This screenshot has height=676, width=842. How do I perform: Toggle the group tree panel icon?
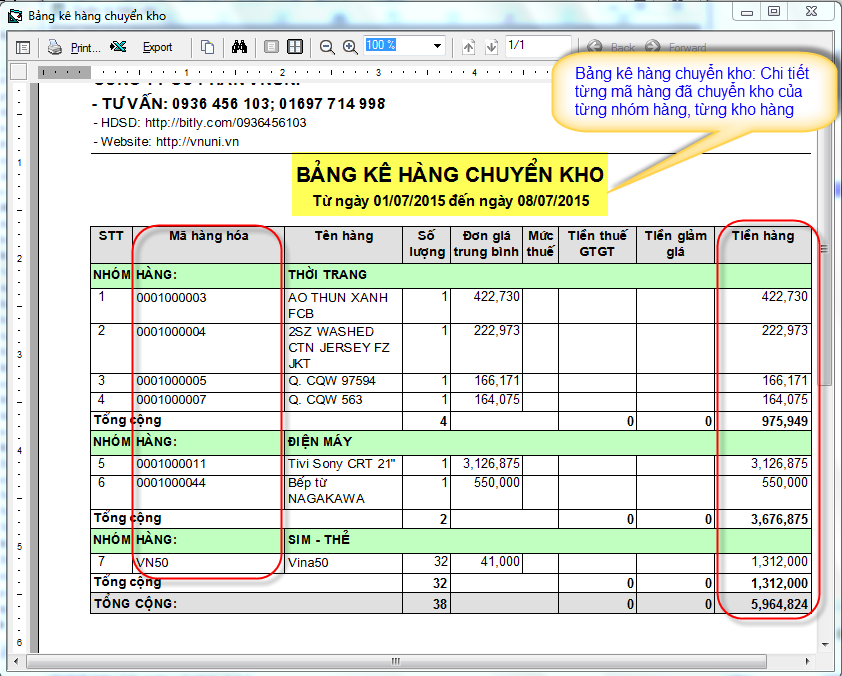coord(22,47)
